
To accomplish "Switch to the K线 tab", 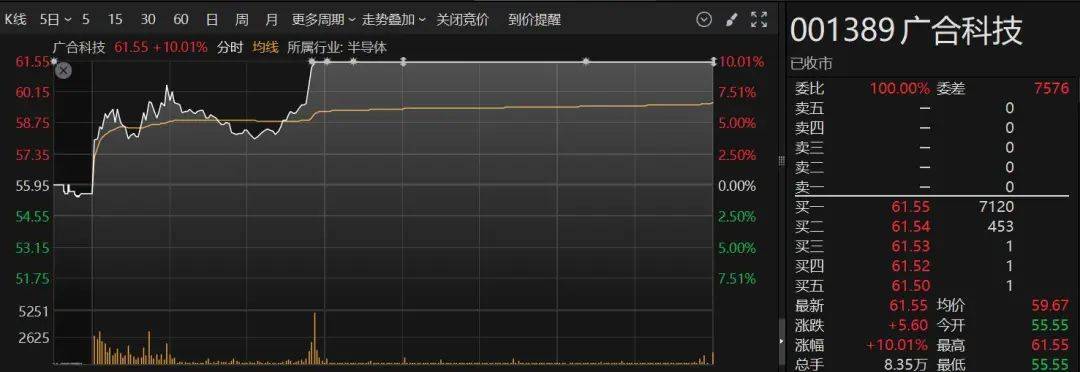I will tap(16, 19).
